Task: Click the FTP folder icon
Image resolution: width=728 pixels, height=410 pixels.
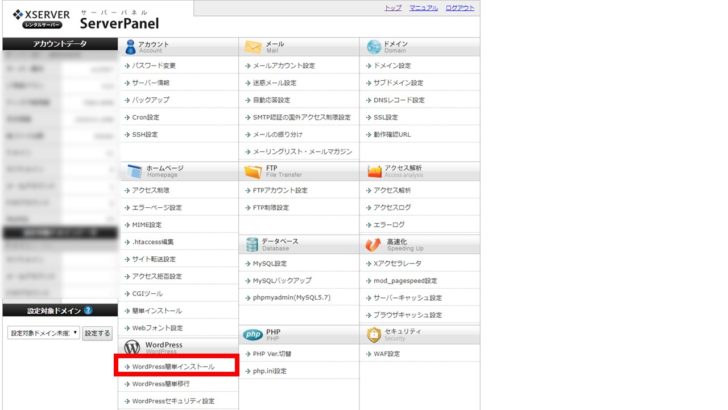Action: tap(253, 171)
